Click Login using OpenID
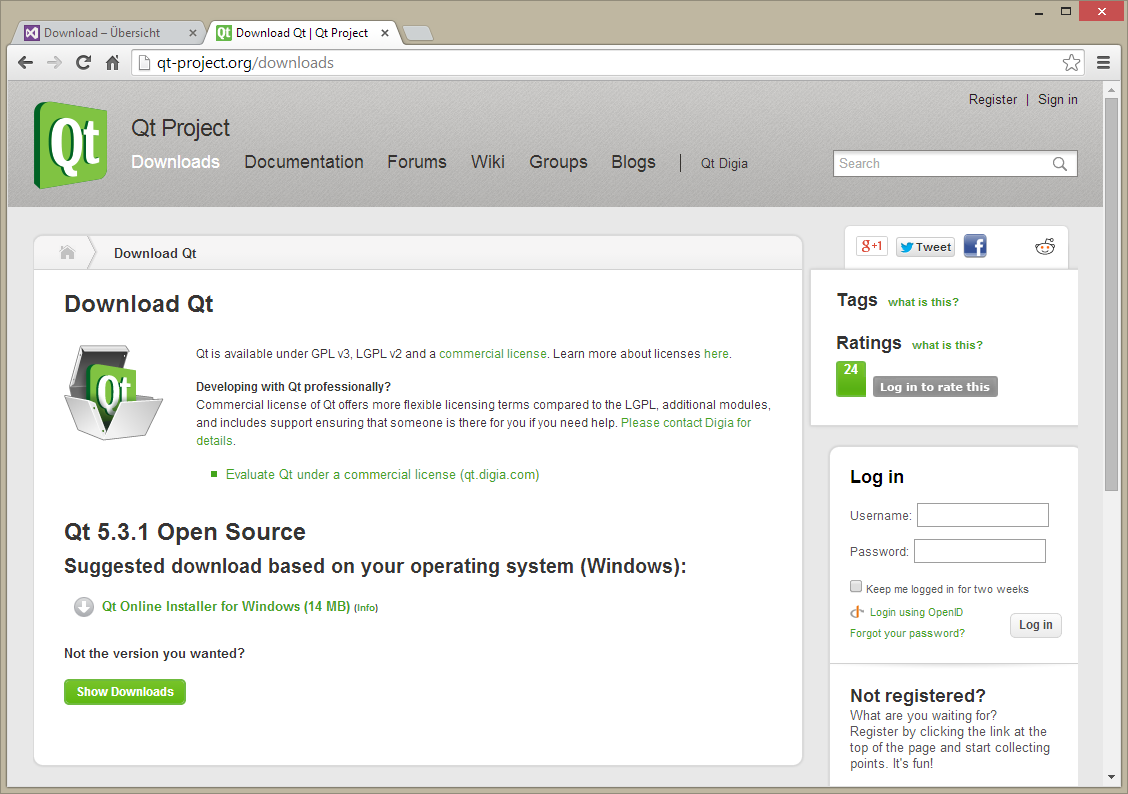 [916, 612]
